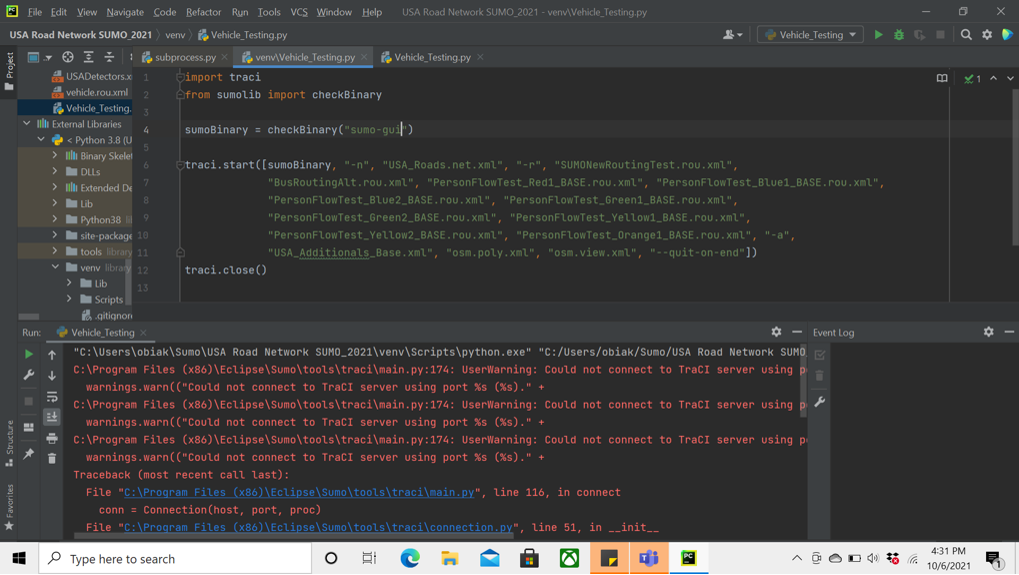1019x575 pixels.
Task: Toggle Reader Mode book icon in editor
Action: (942, 78)
